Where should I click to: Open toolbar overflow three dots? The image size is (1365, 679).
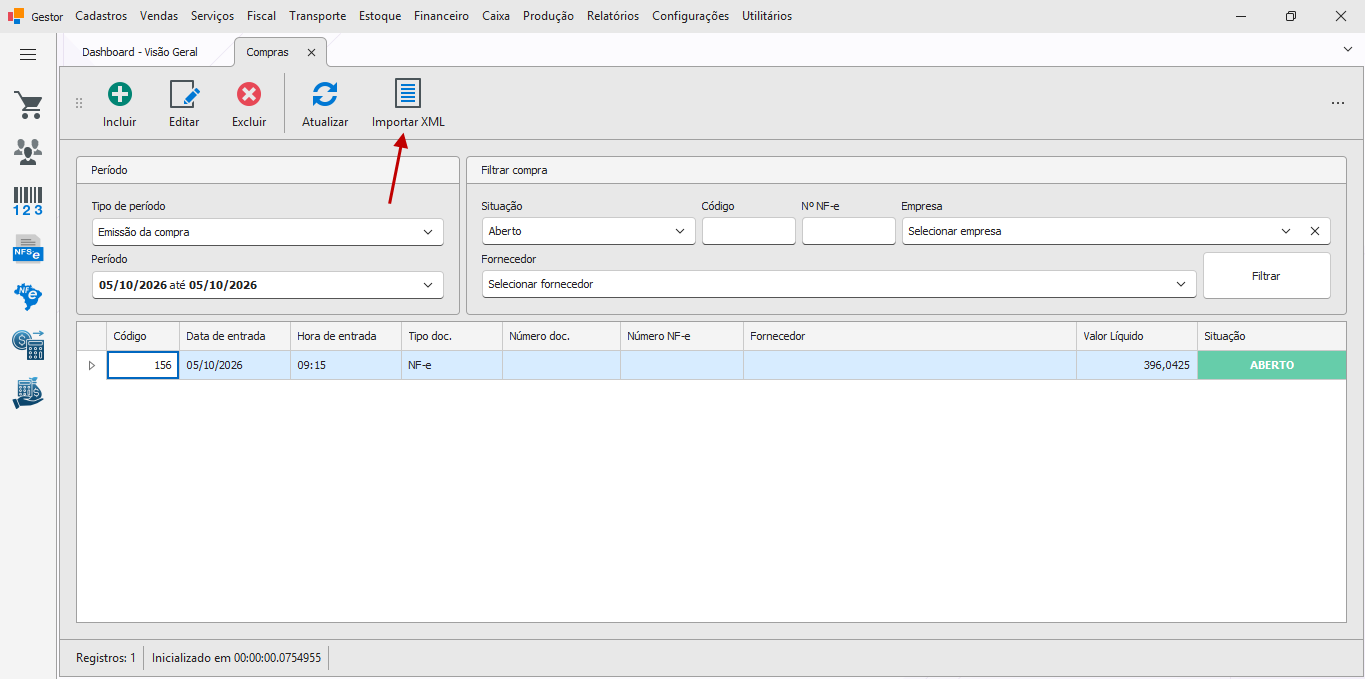point(1338,103)
